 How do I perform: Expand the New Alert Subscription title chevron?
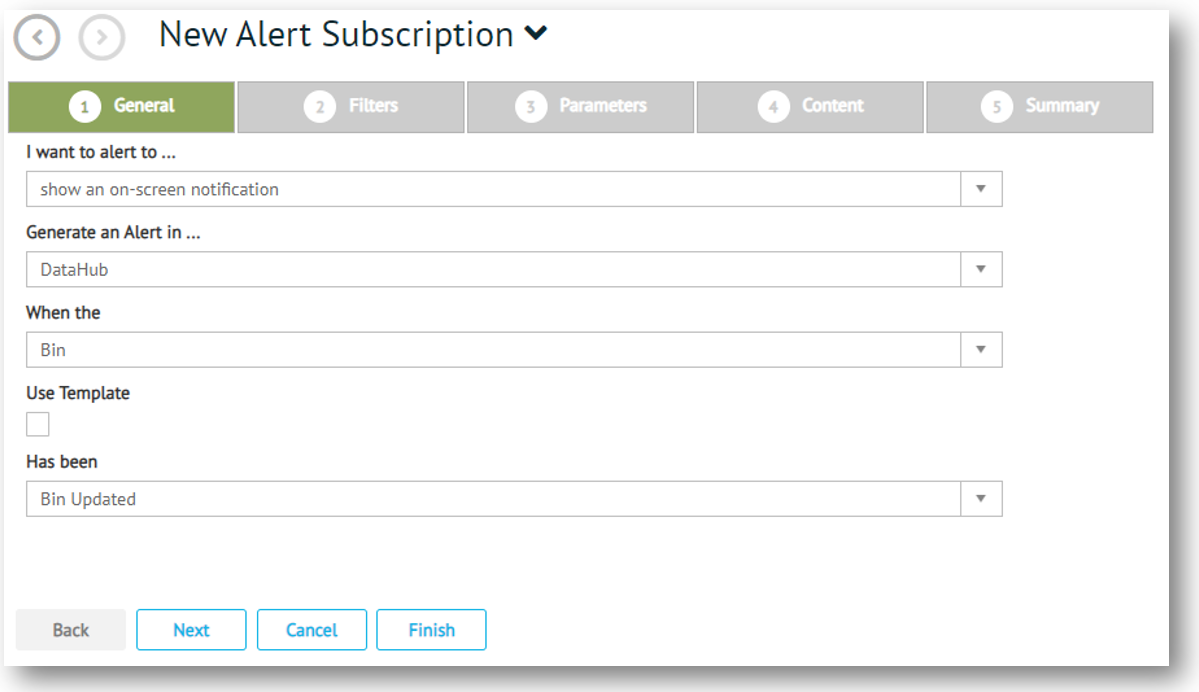tap(536, 34)
